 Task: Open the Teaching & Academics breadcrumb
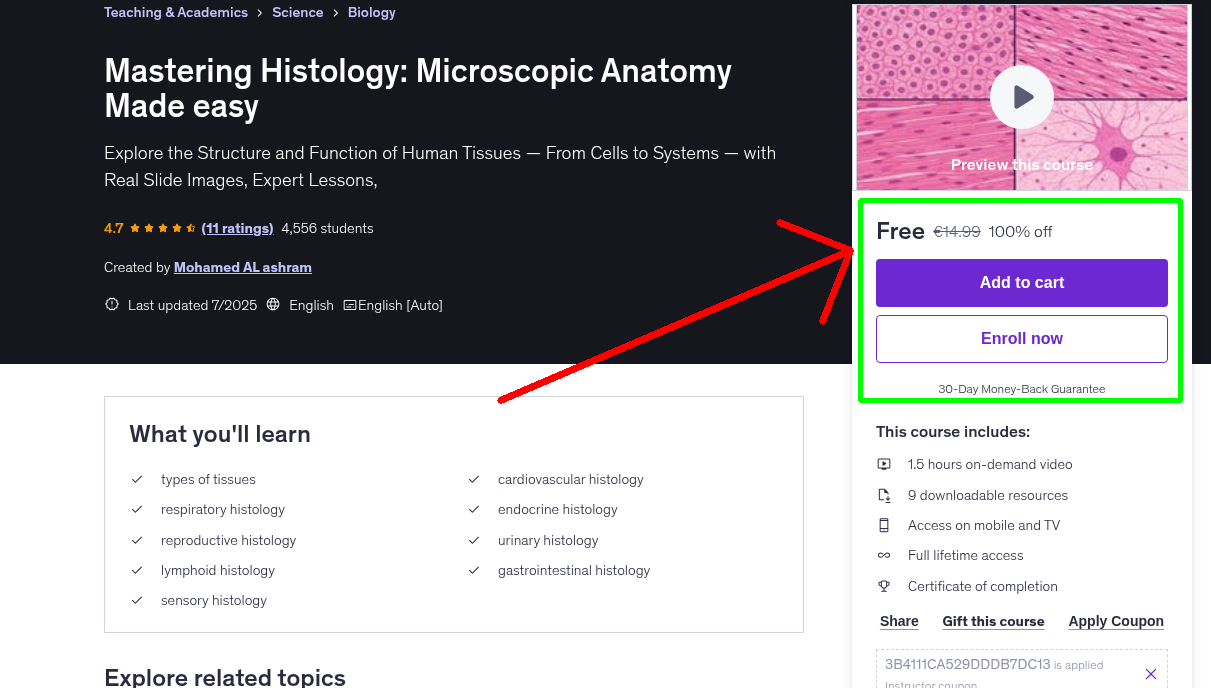[176, 12]
